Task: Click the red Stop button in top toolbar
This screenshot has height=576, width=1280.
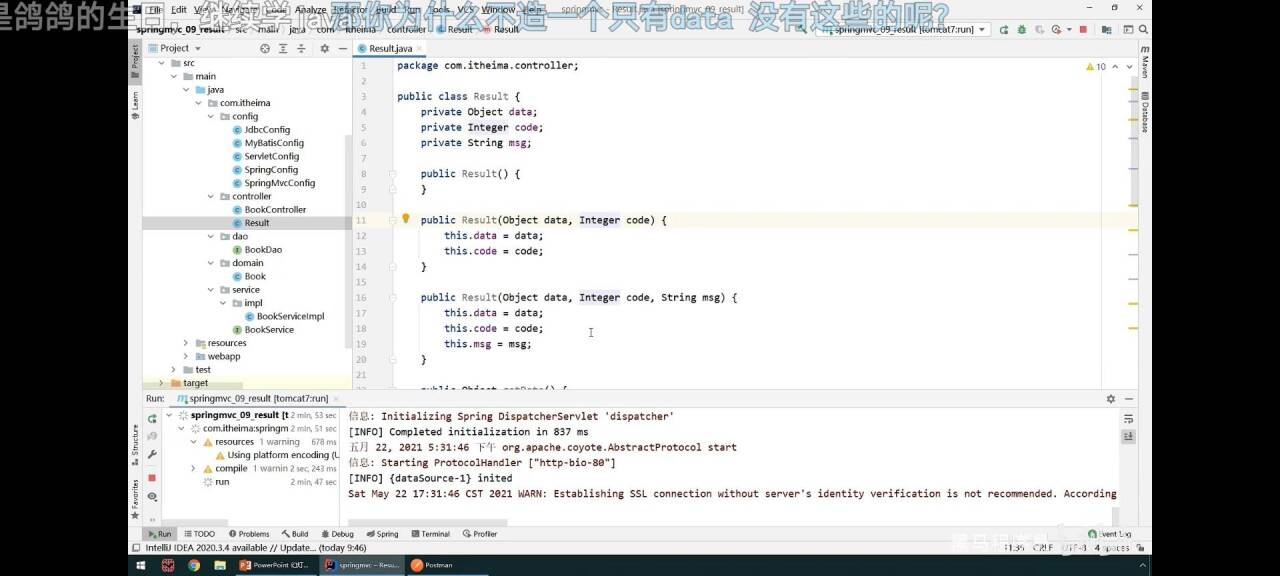Action: (1083, 30)
